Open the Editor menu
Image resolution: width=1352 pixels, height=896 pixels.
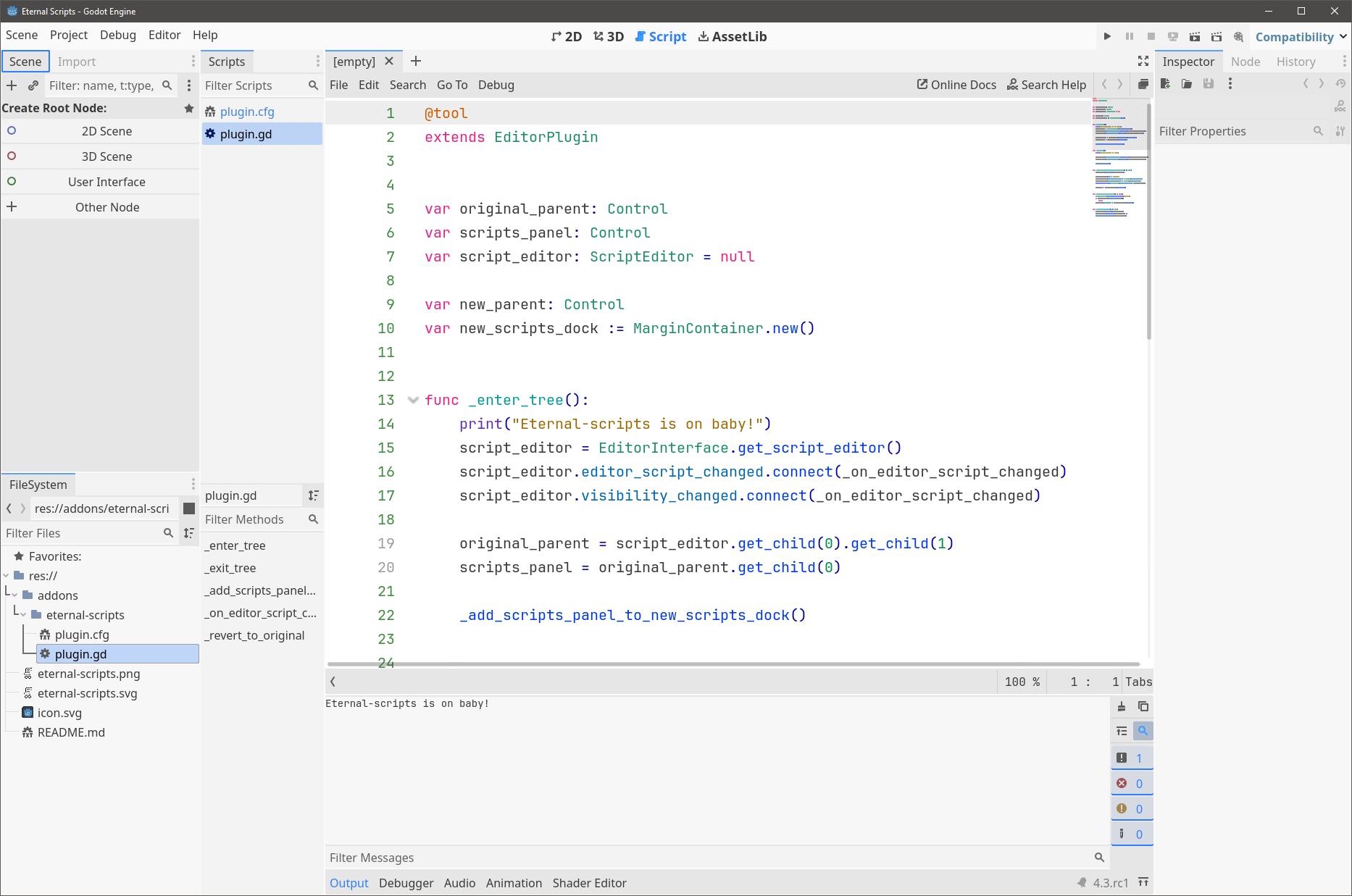(164, 35)
